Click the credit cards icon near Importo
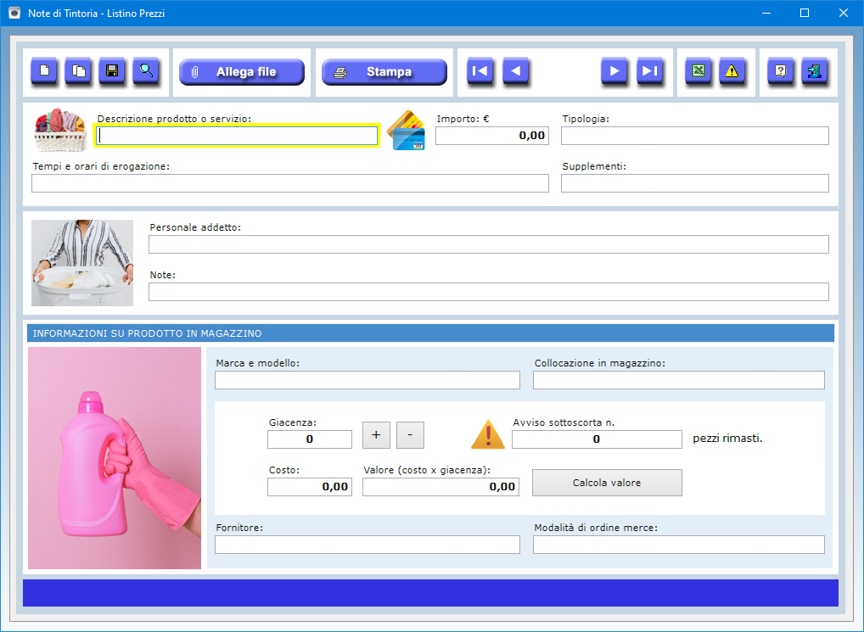Screen dimensions: 864x632 tap(406, 130)
